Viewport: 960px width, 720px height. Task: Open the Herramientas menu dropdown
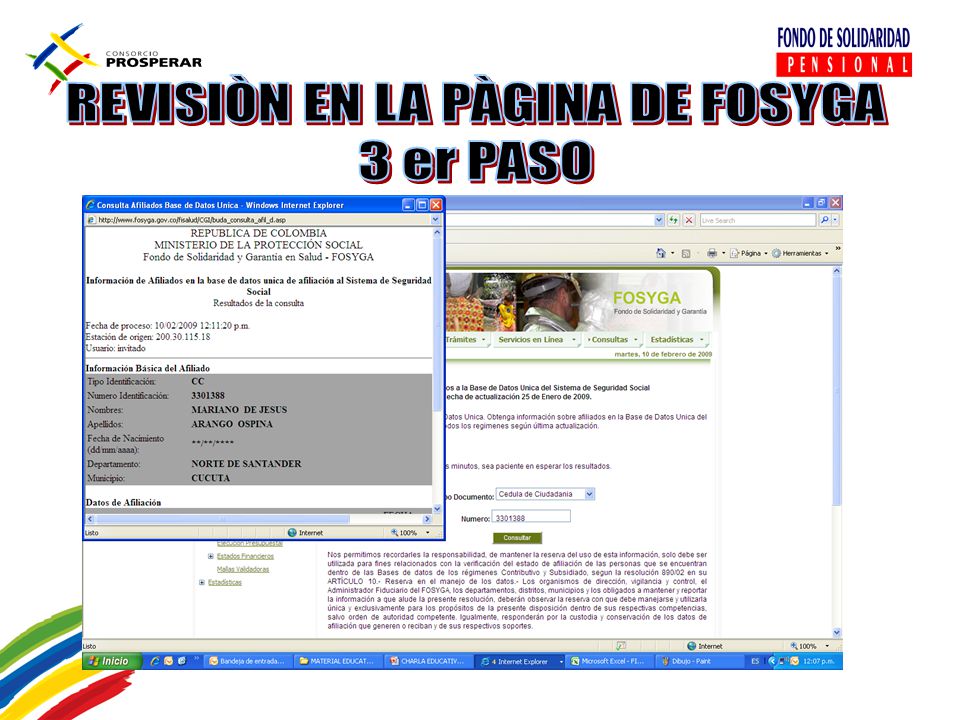coord(801,253)
